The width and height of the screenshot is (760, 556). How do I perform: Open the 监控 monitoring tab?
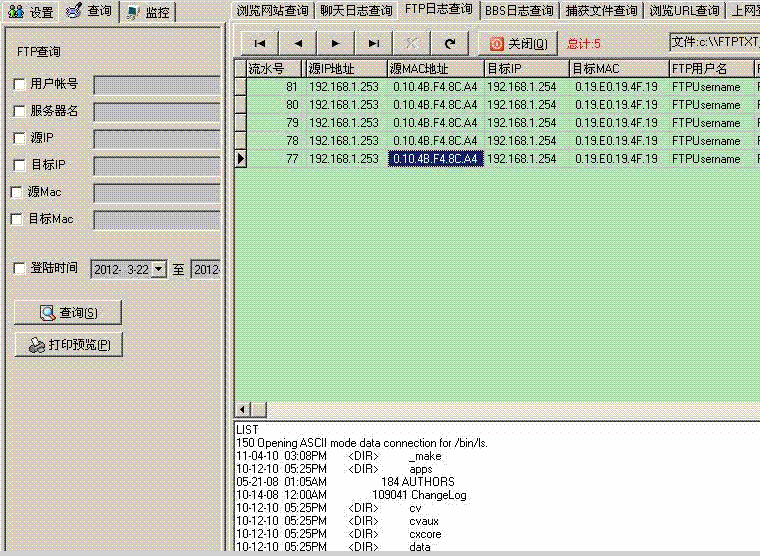147,12
